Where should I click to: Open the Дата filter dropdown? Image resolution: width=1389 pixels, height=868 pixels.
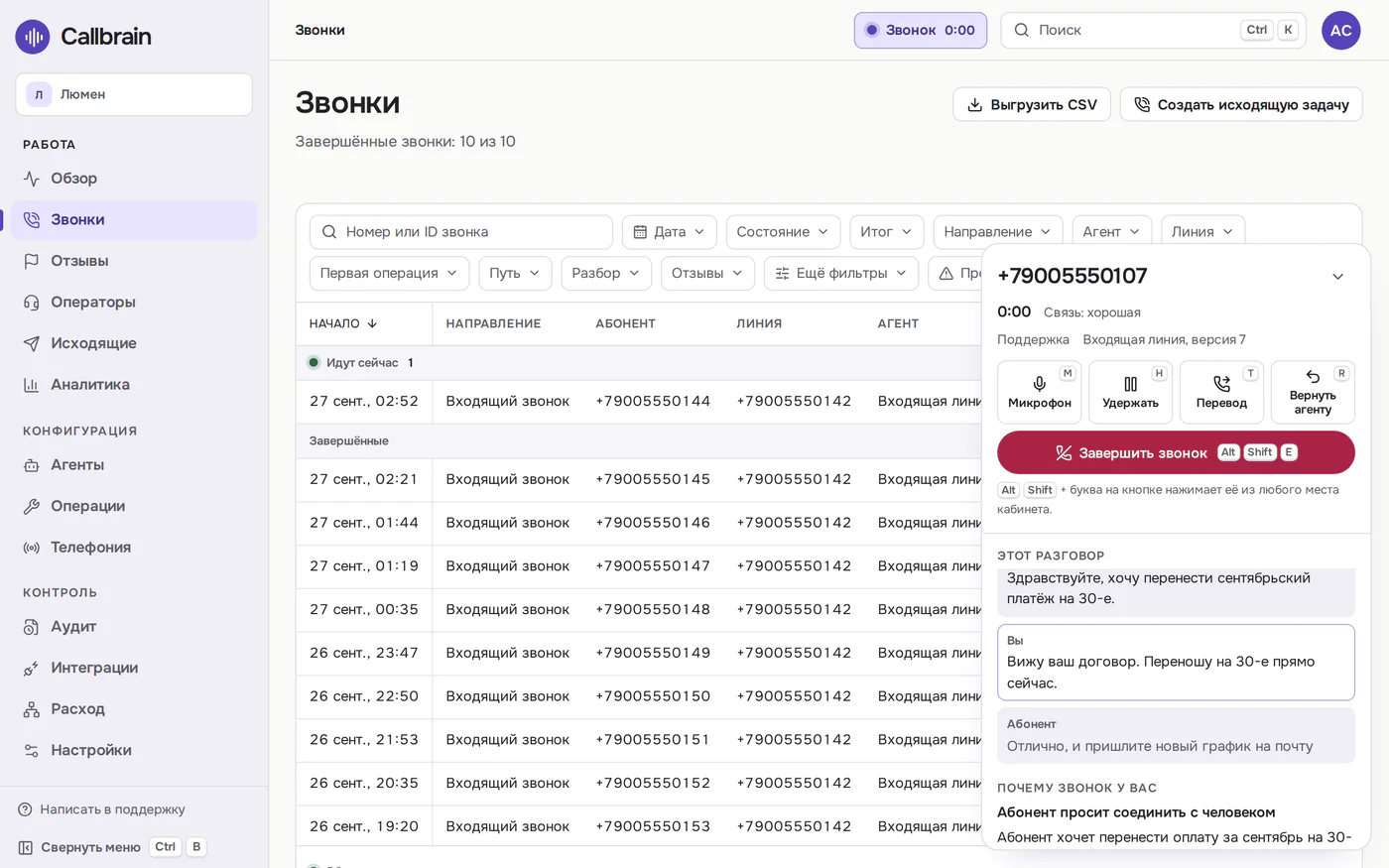pos(670,232)
